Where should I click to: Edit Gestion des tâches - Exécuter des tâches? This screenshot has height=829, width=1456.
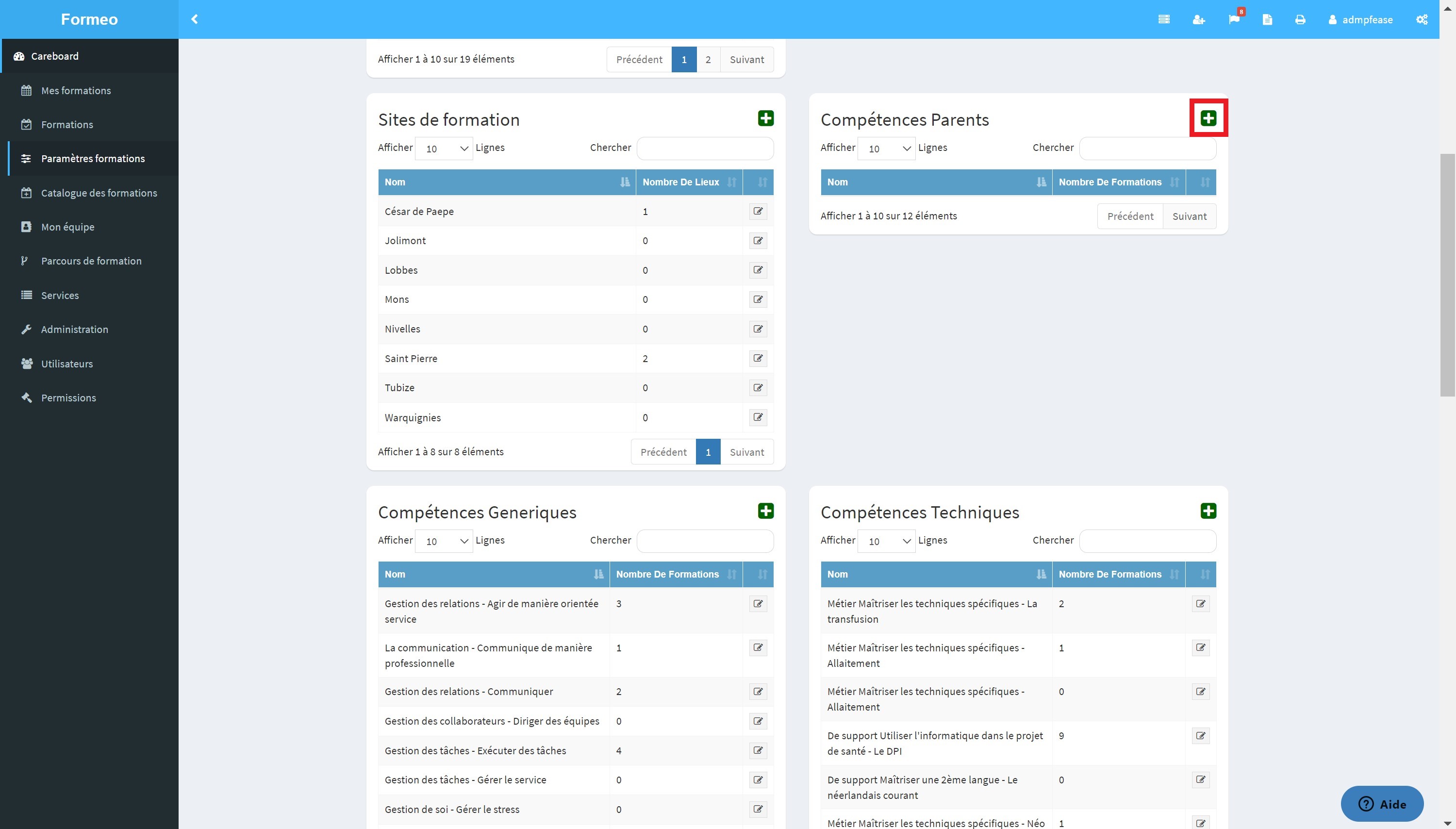click(x=758, y=750)
